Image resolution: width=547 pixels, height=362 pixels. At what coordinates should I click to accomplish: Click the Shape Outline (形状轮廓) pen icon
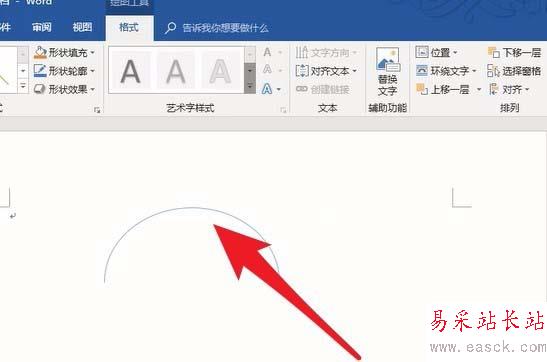(x=40, y=71)
